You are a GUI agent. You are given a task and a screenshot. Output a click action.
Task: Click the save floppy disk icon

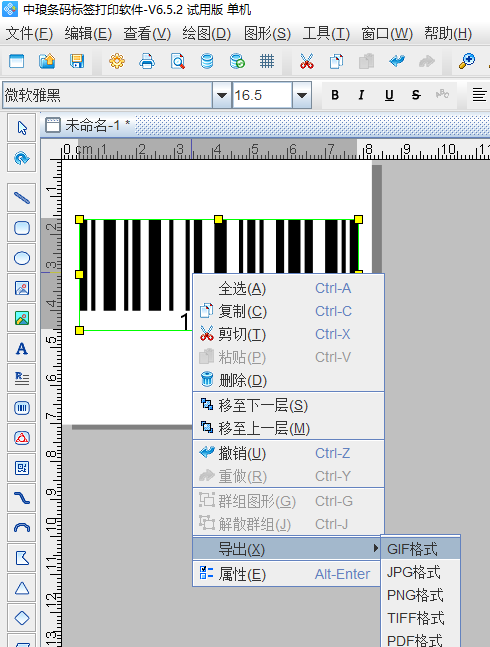pyautogui.click(x=77, y=61)
